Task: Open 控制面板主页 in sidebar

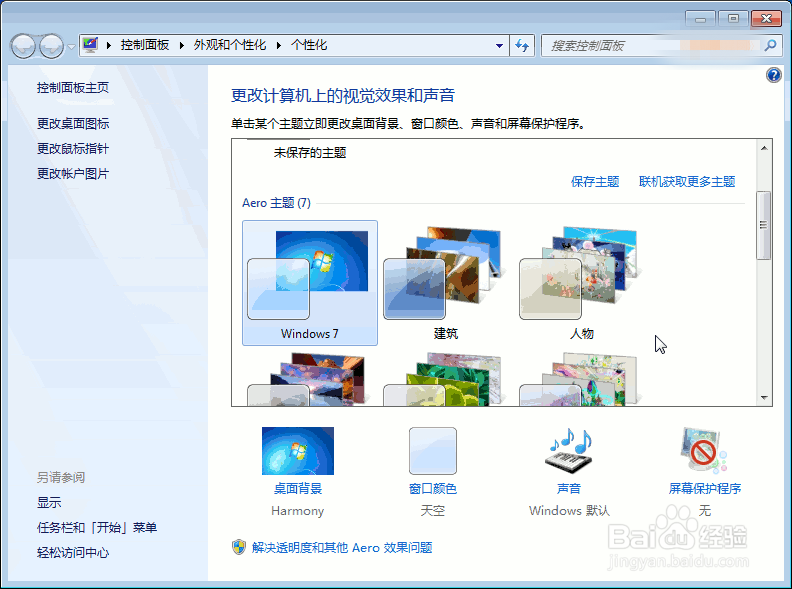Action: click(73, 88)
